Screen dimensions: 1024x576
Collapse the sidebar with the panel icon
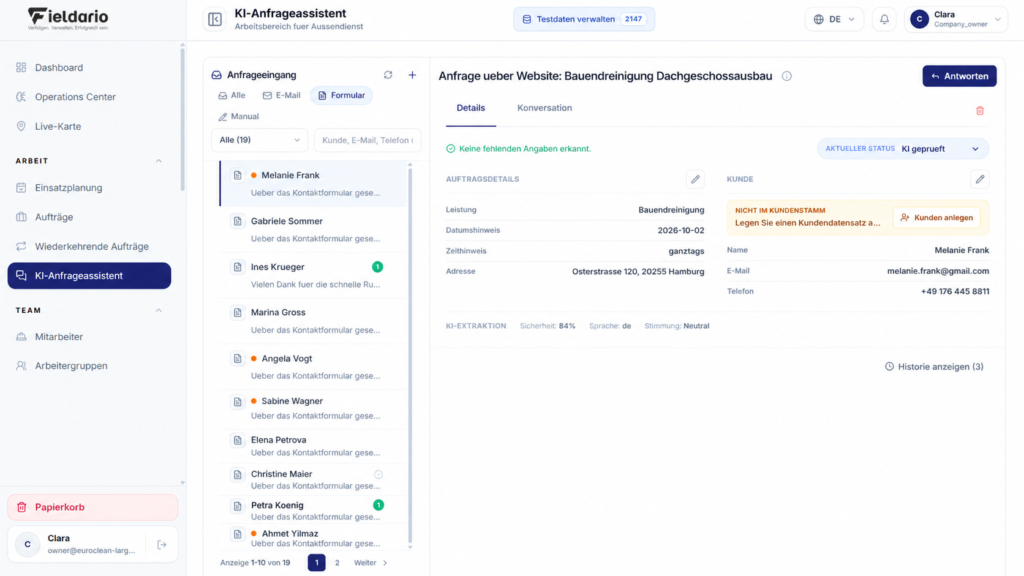pyautogui.click(x=215, y=20)
